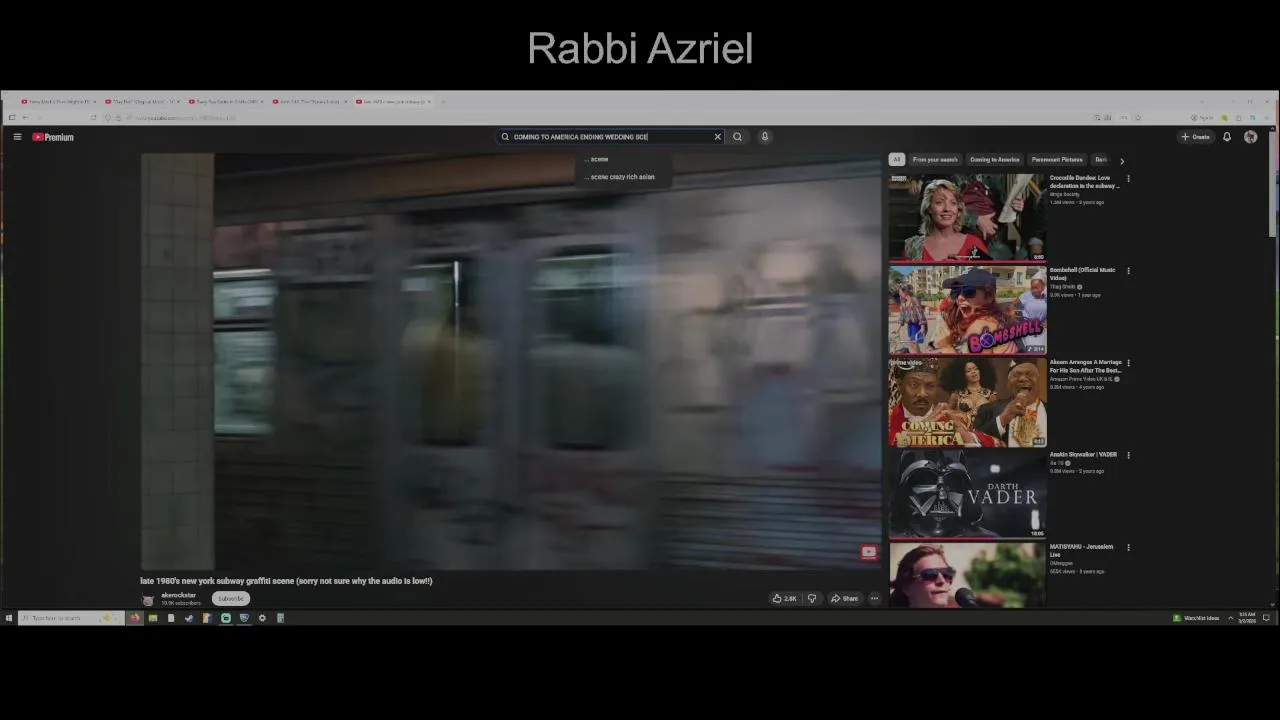Open the akerockstar channel avatar

pyautogui.click(x=148, y=599)
